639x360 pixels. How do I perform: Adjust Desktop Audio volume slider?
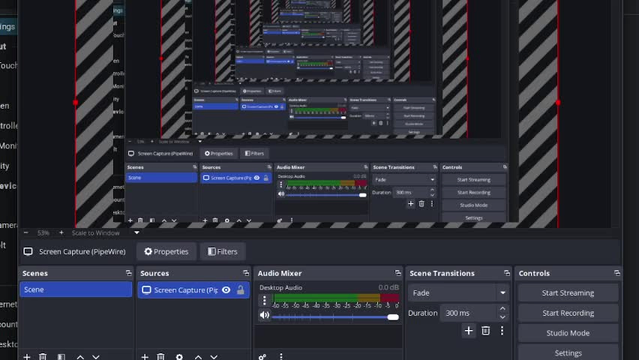[335, 317]
